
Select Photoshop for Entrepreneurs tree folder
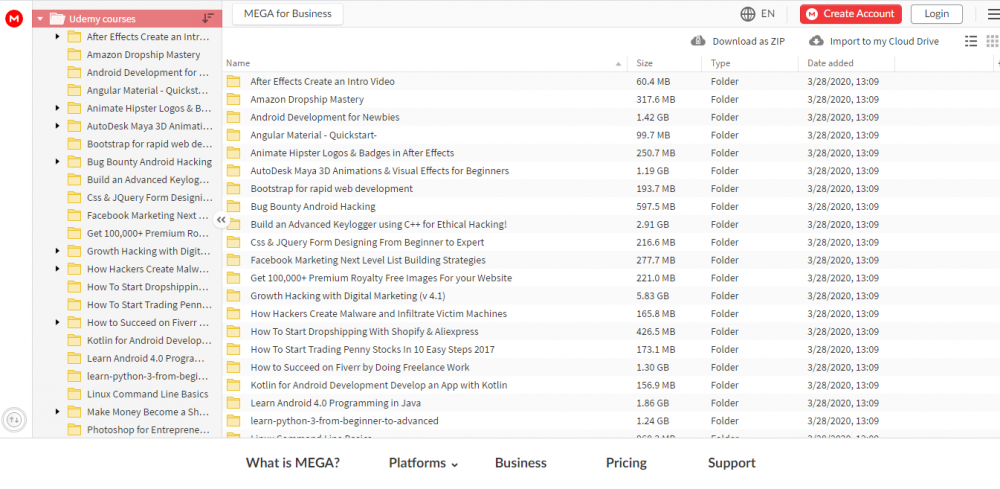coord(148,430)
